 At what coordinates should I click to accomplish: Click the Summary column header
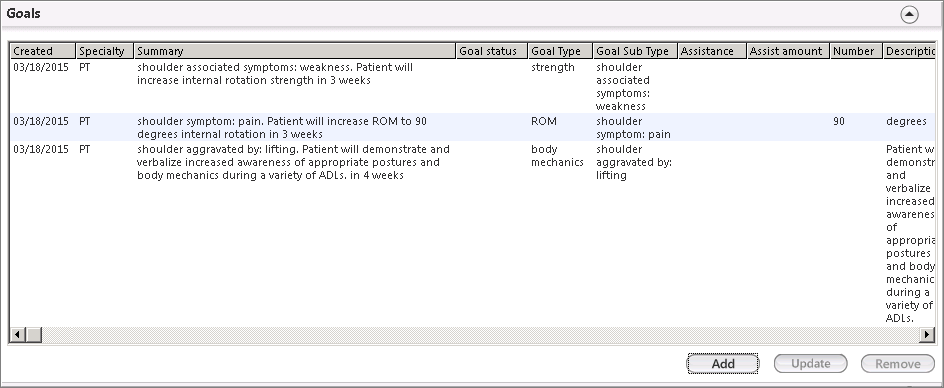[x=295, y=51]
